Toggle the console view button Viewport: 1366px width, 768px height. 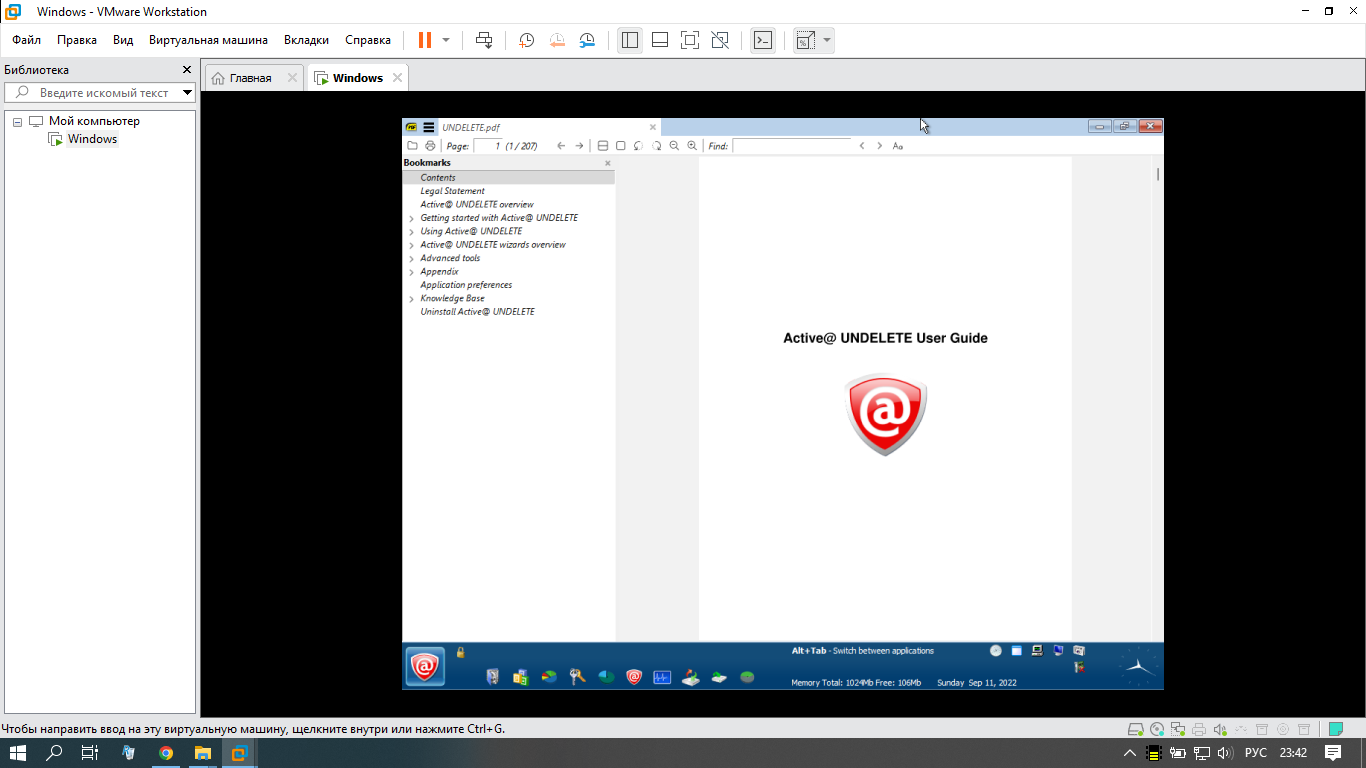click(x=763, y=40)
